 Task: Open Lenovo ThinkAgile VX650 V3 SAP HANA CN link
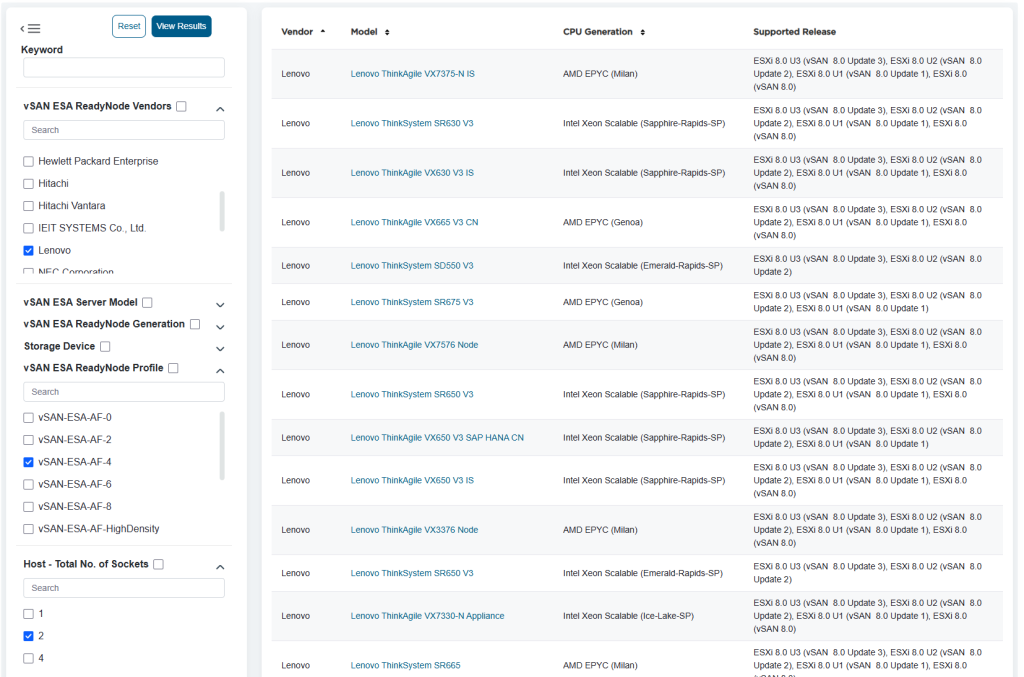pos(437,437)
